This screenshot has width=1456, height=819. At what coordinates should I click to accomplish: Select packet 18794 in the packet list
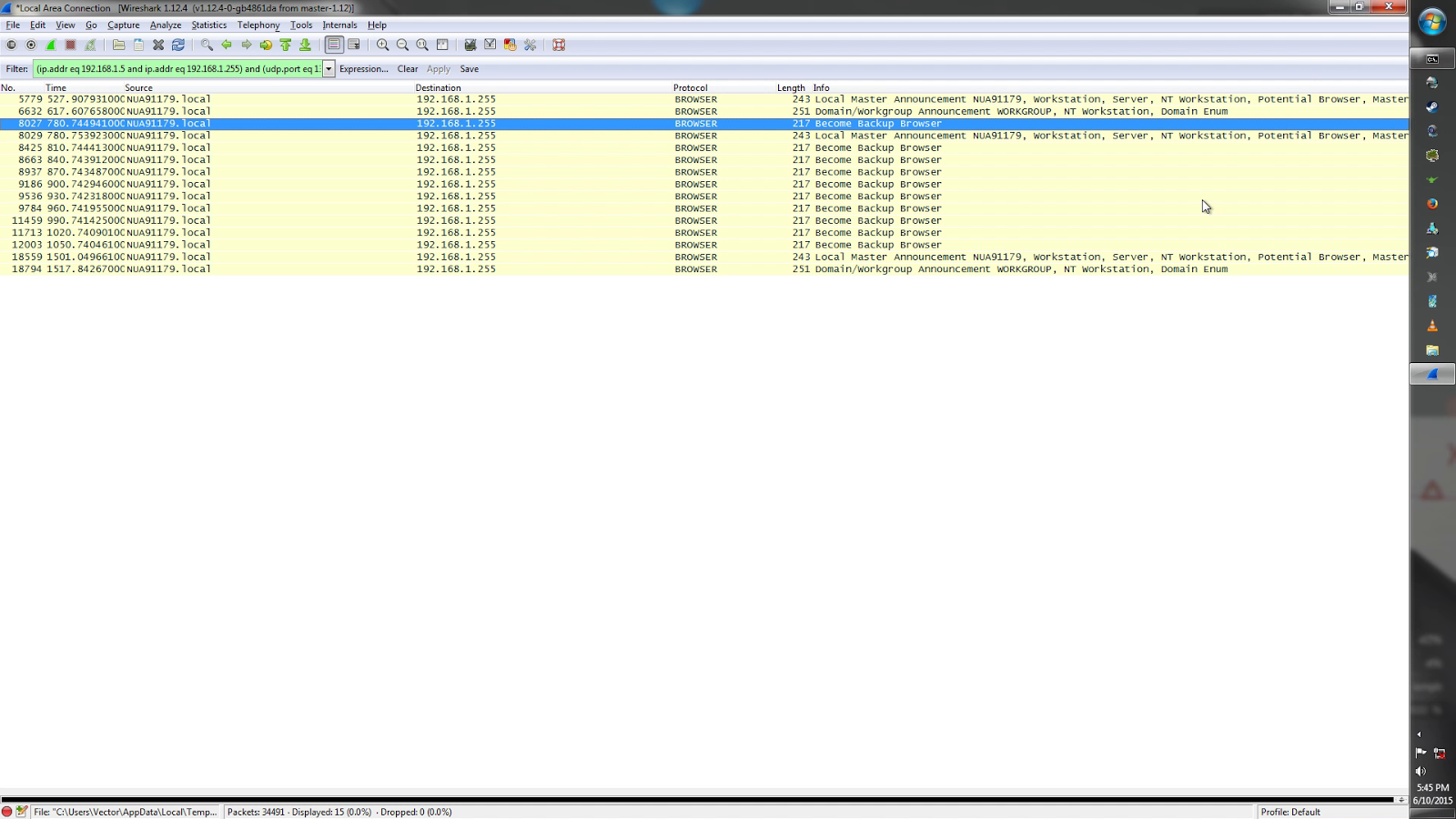click(704, 269)
